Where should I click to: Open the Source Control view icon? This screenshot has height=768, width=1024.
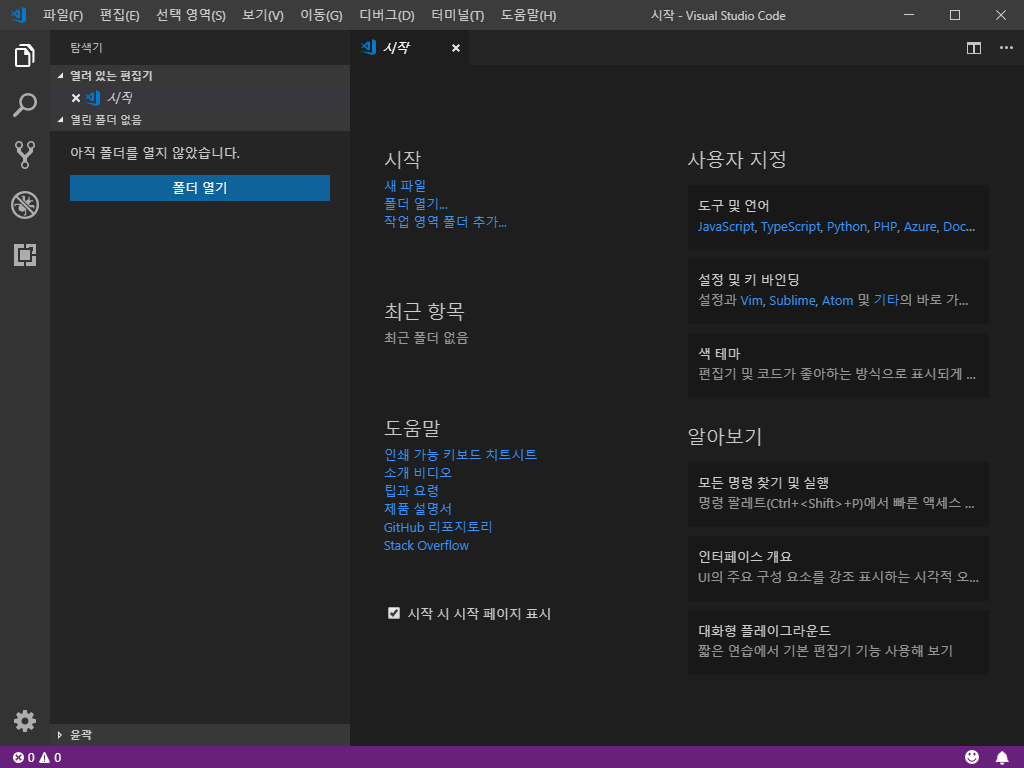[25, 155]
